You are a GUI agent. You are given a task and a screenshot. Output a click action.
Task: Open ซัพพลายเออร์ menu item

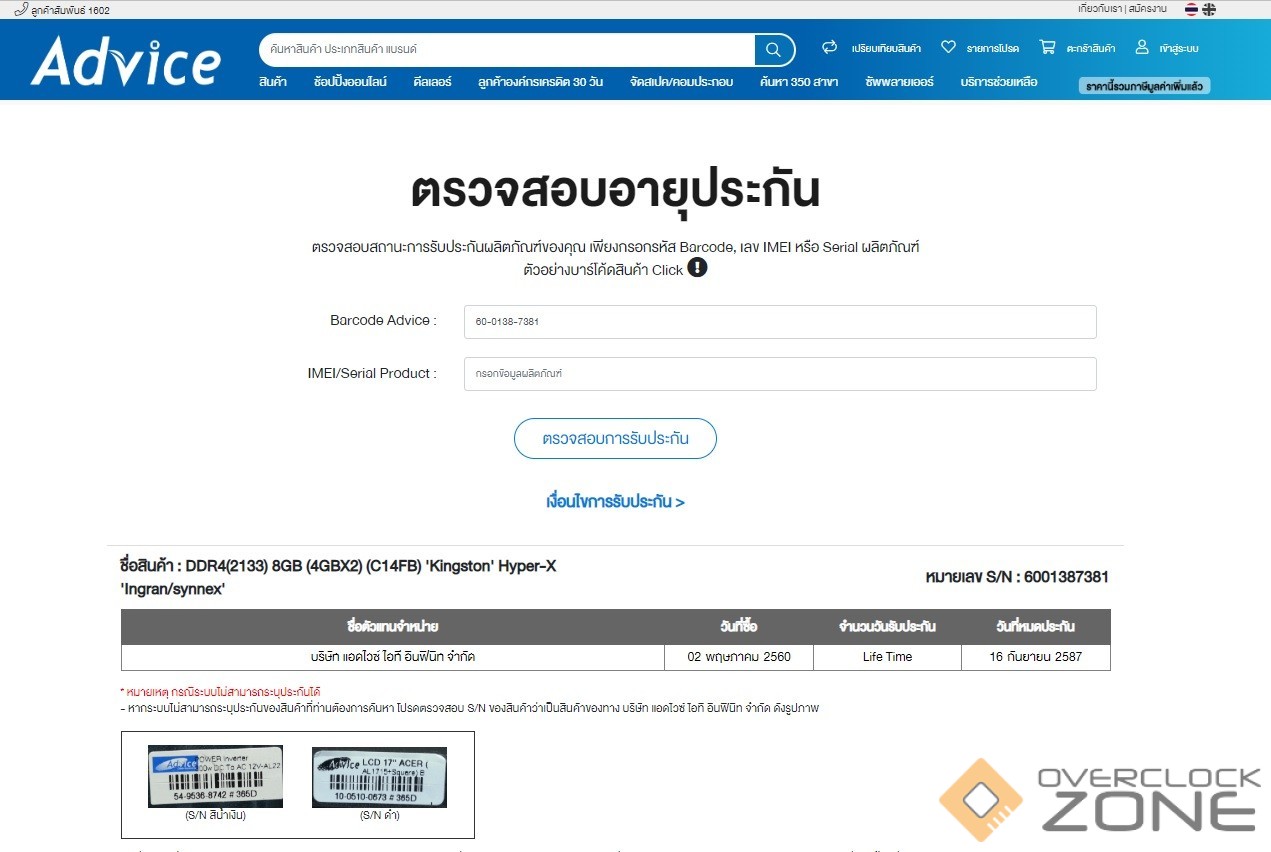pos(899,82)
